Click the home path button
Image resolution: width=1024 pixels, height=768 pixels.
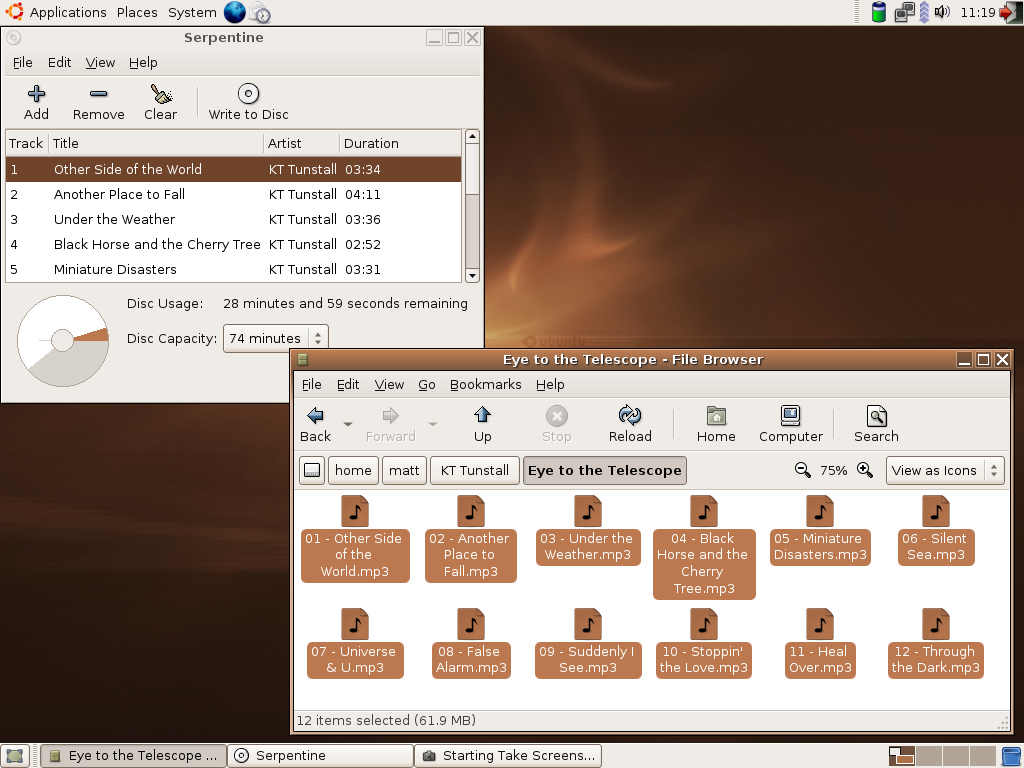click(353, 470)
